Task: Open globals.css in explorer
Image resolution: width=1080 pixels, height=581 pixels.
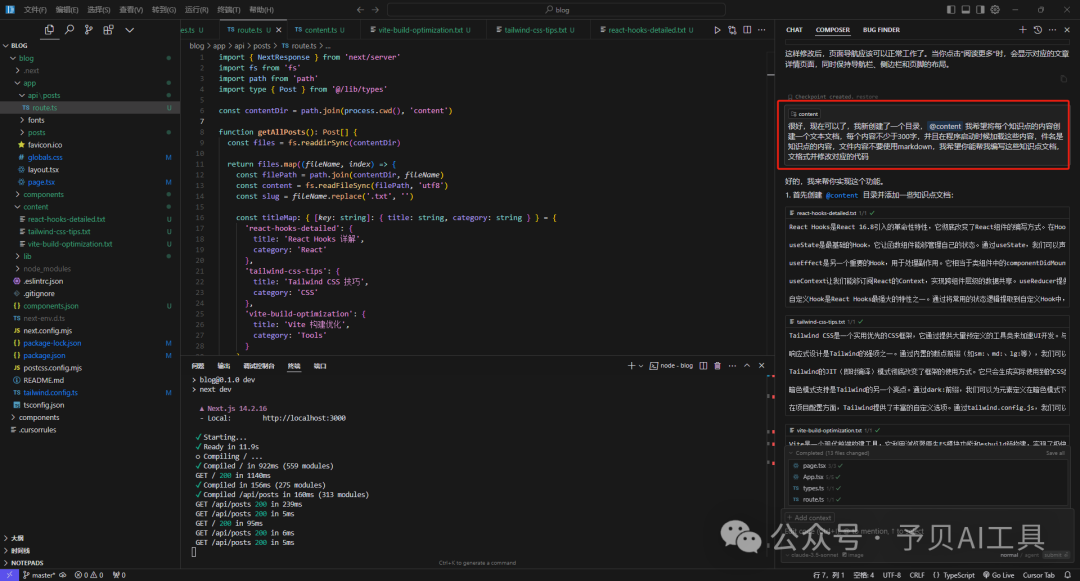Action: click(x=45, y=157)
